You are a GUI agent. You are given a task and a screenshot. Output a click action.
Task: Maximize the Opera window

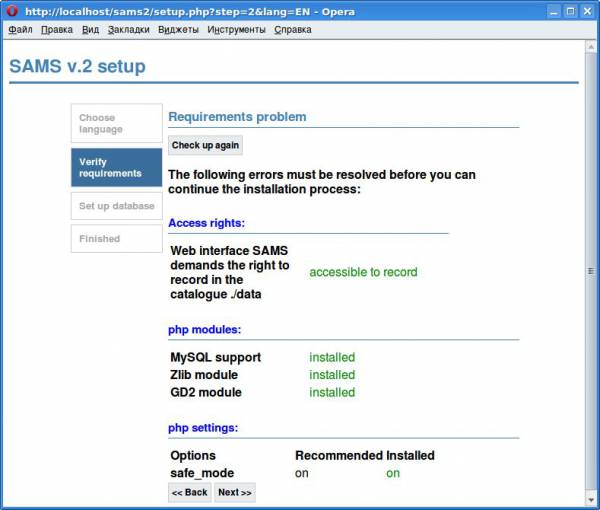(x=571, y=11)
